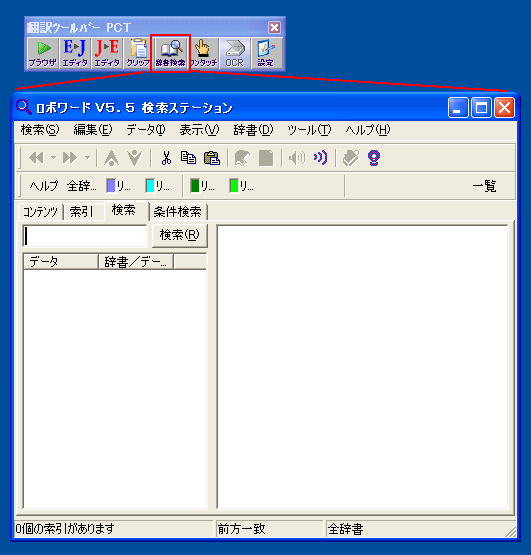This screenshot has width=531, height=555.
Task: Paste with the clipboard icon
Action: [x=212, y=158]
